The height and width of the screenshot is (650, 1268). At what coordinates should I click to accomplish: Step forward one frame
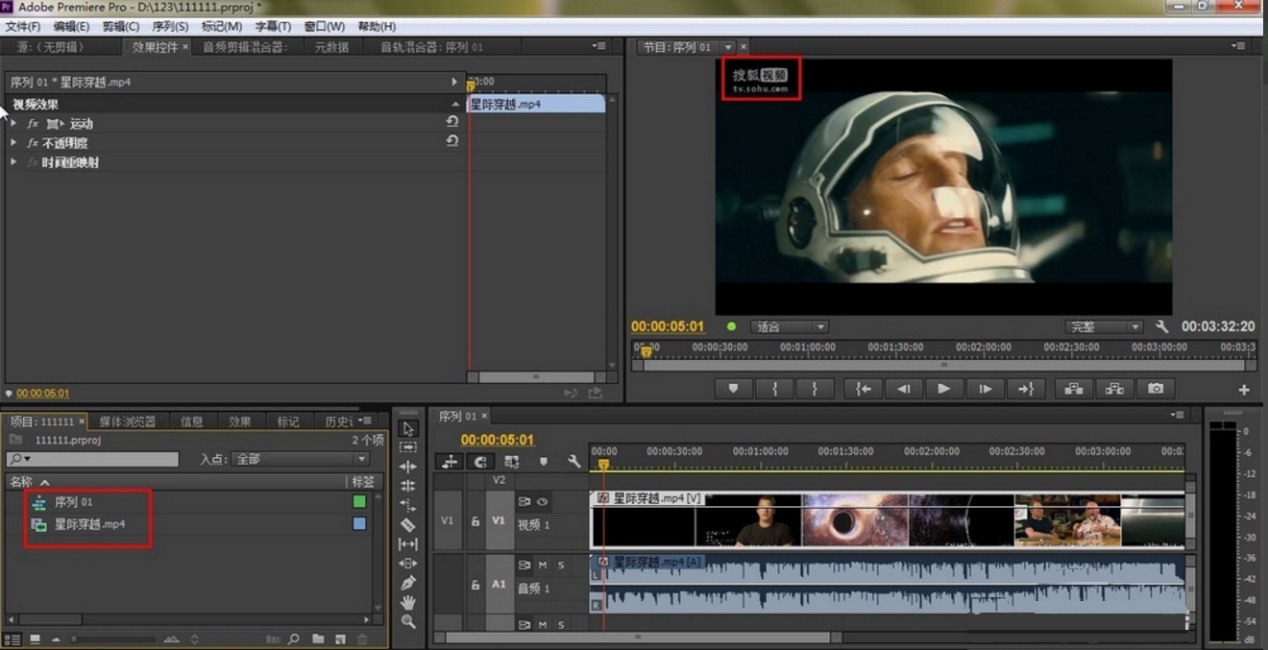(x=985, y=389)
